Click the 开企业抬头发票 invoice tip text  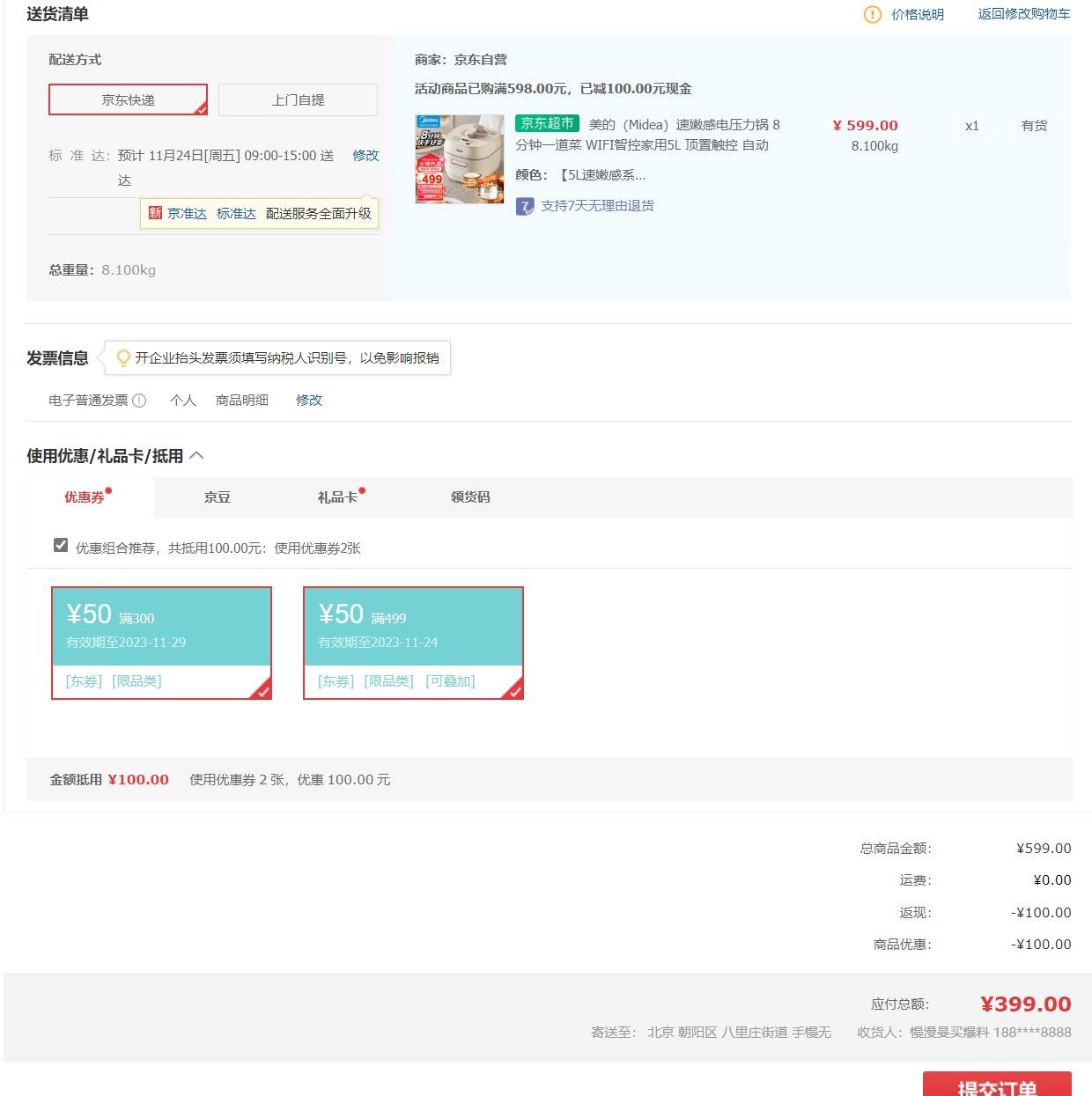coord(286,358)
